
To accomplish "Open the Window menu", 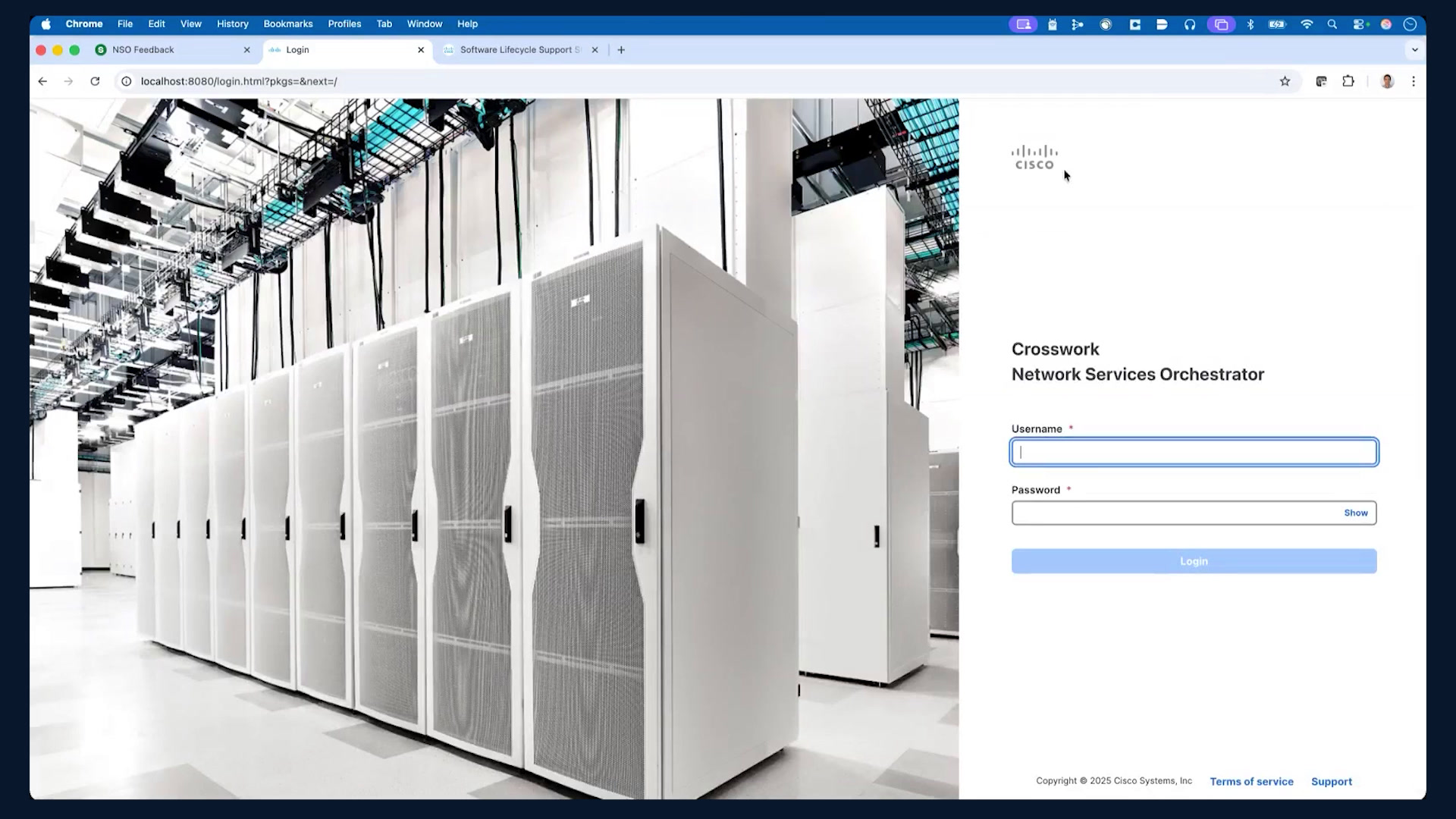I will pos(425,24).
